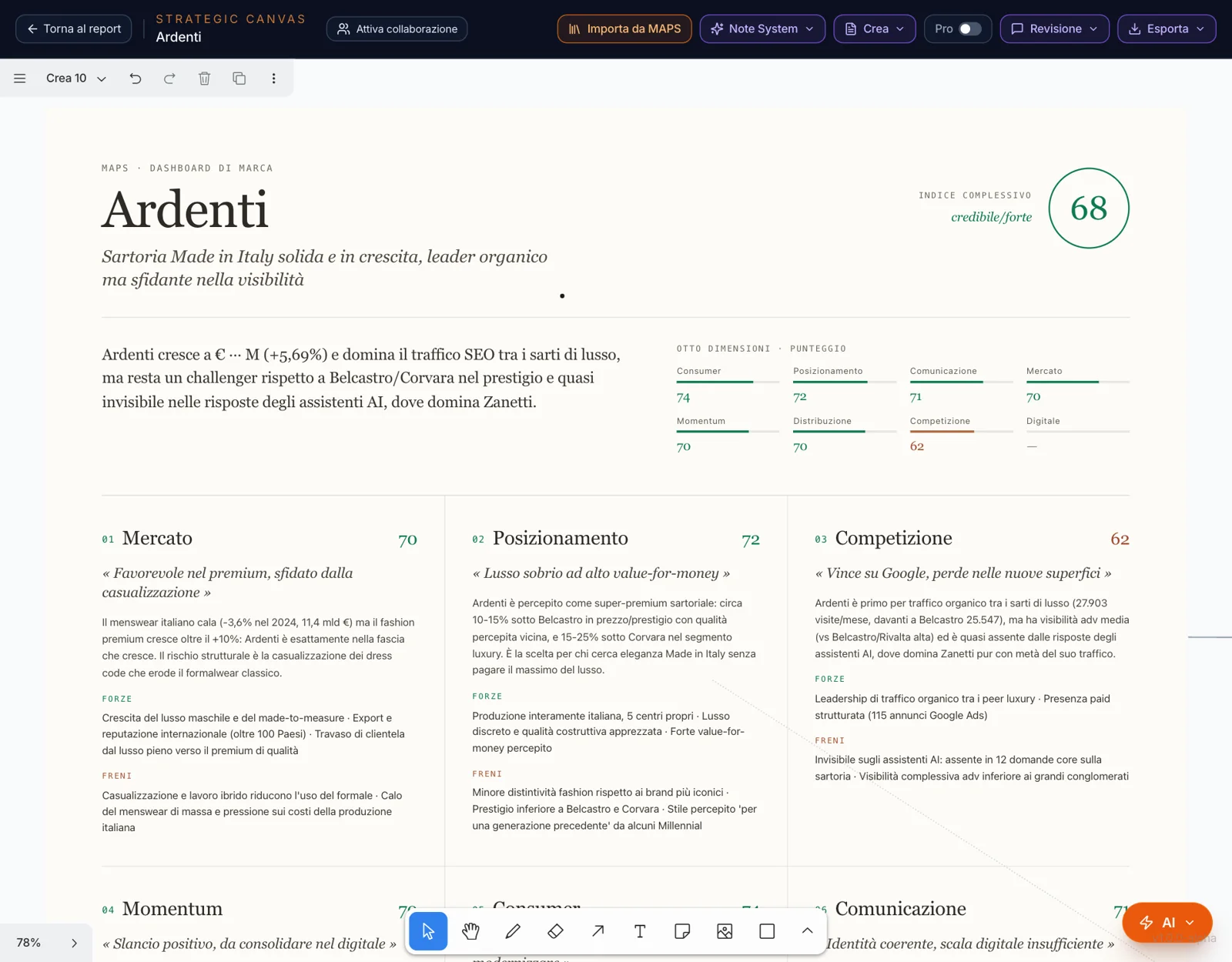Viewport: 1232px width, 962px height.
Task: Expand the zoom panel arrow beside 78%
Action: pos(74,943)
